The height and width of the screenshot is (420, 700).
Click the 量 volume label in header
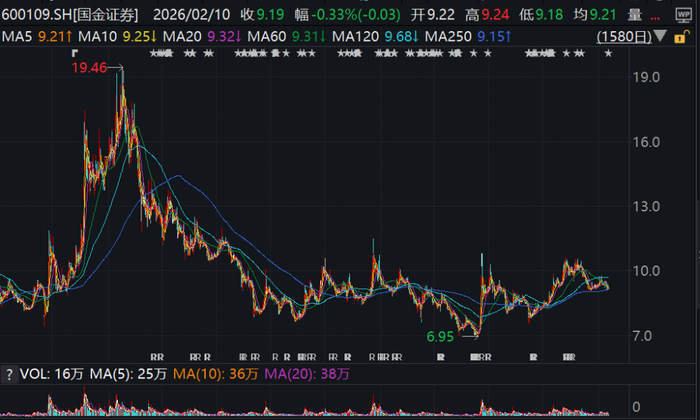click(x=634, y=15)
